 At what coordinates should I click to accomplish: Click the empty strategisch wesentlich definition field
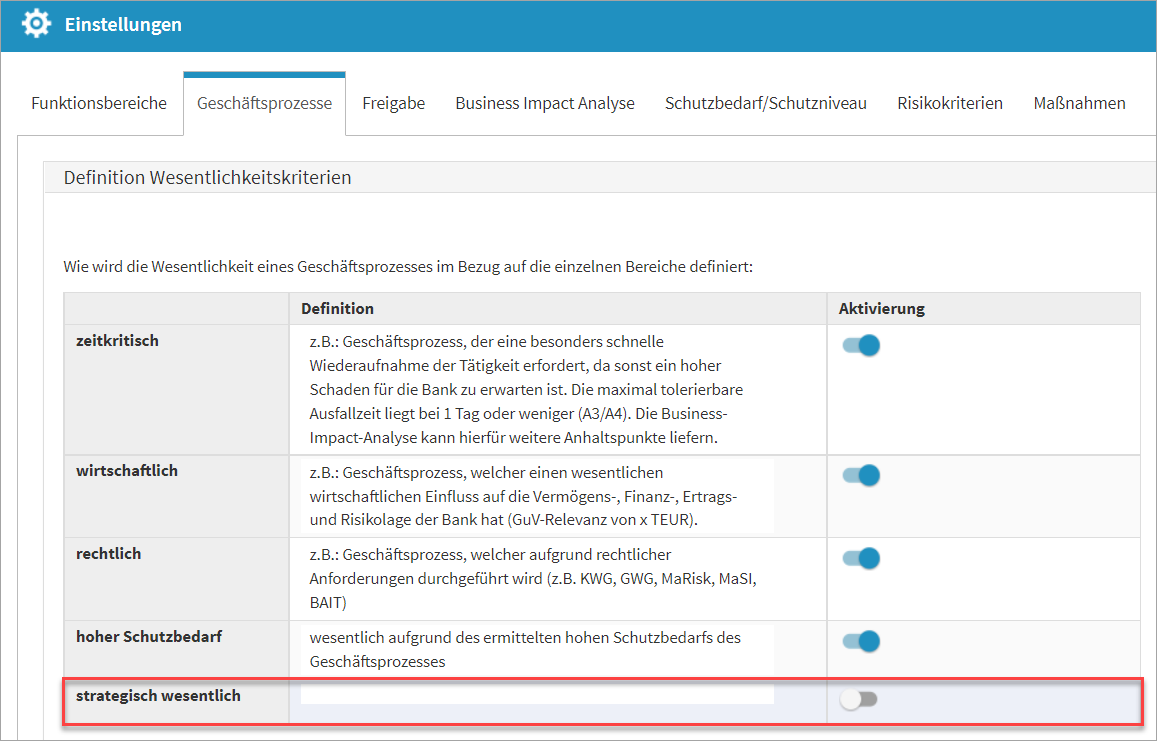[537, 695]
